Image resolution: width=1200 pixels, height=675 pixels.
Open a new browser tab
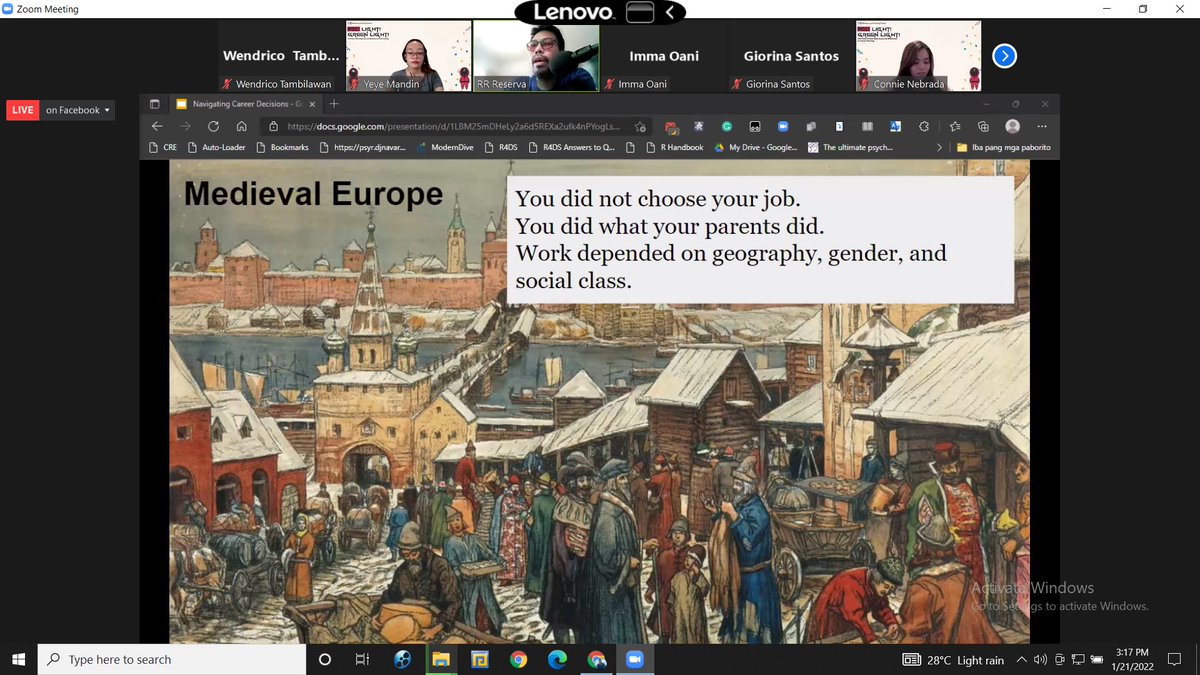pyautogui.click(x=334, y=103)
